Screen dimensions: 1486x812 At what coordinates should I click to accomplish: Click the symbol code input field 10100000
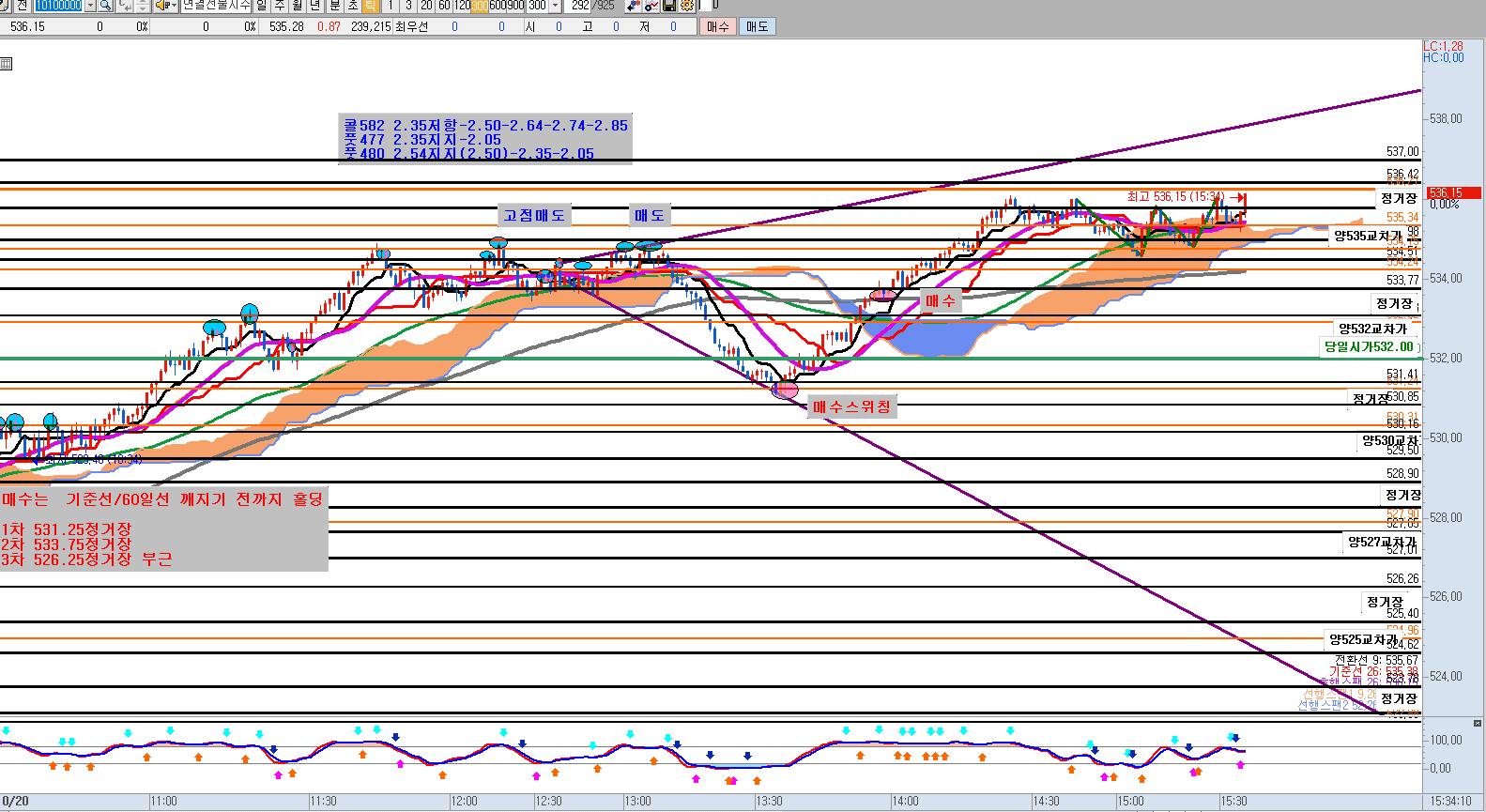pos(58,6)
